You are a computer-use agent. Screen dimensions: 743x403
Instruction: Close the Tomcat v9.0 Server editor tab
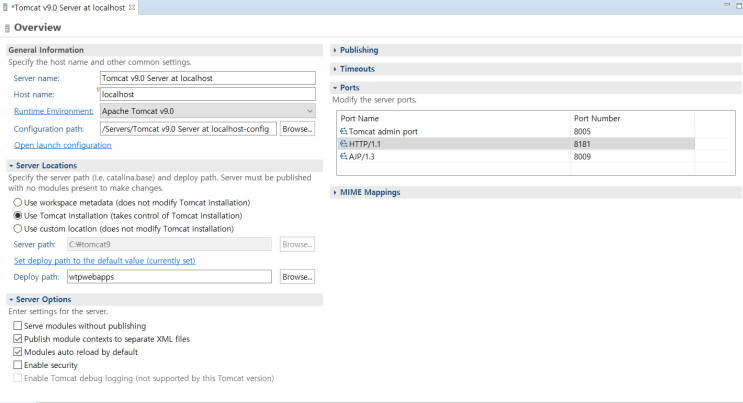(x=132, y=7)
